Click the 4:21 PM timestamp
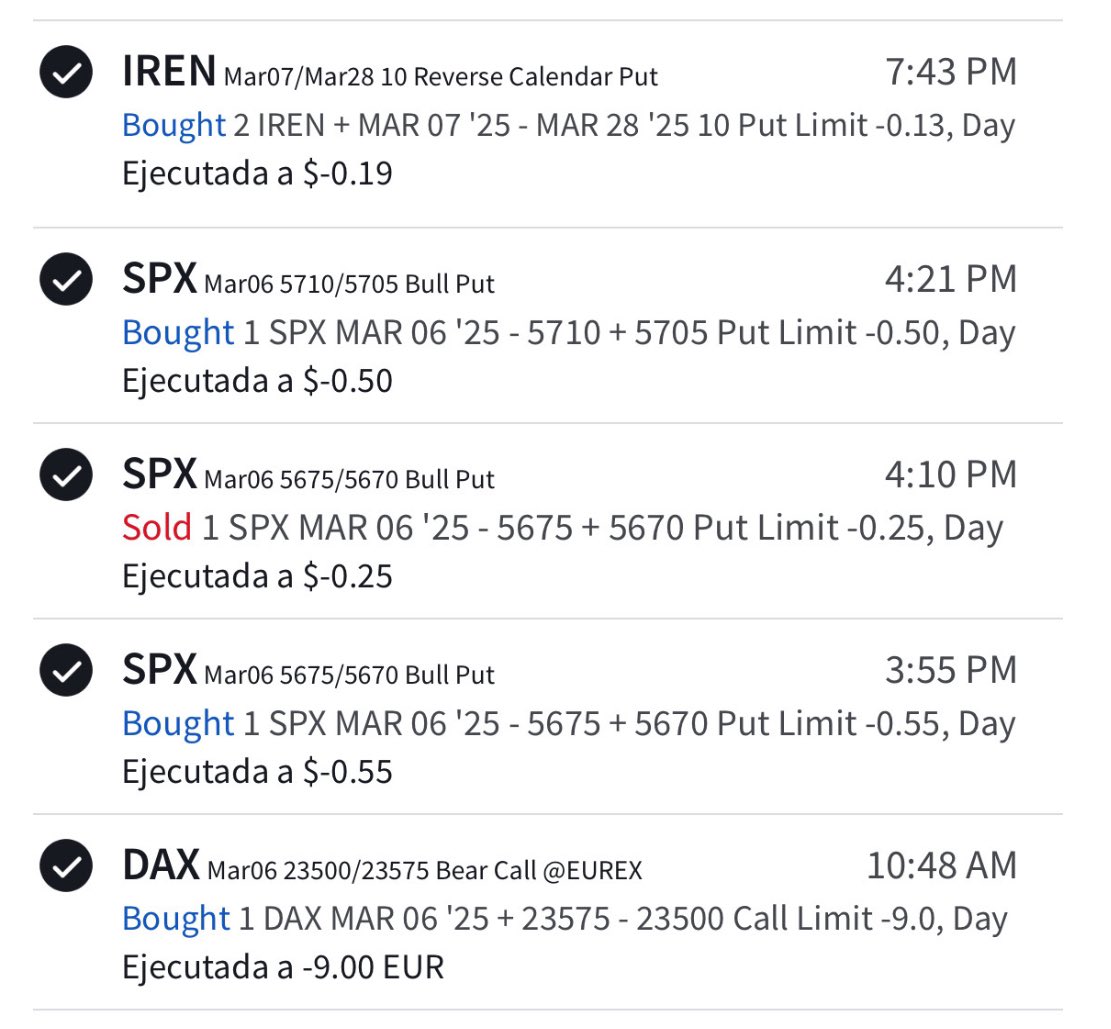1111x1029 pixels. point(951,279)
